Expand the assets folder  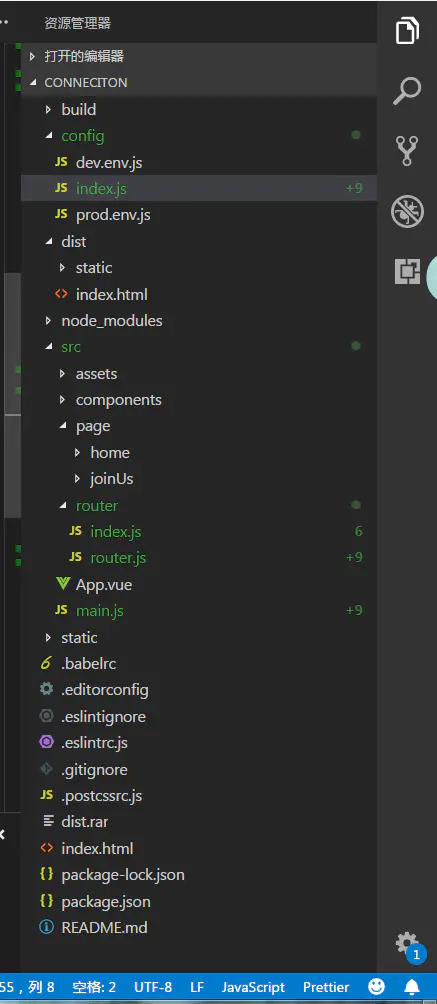[199, 373]
